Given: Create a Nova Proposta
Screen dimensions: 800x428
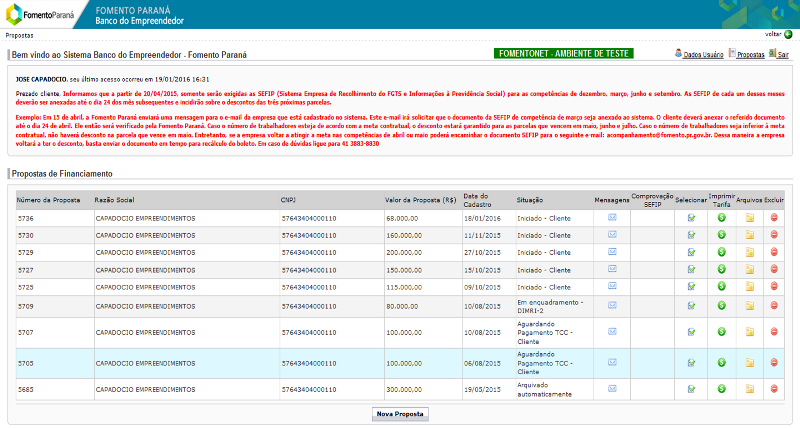Looking at the screenshot, I should pos(400,414).
